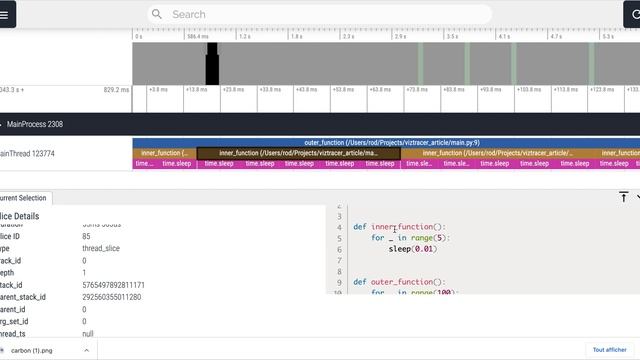Click the thread_slice type value
This screenshot has width=640, height=360.
tap(101, 248)
